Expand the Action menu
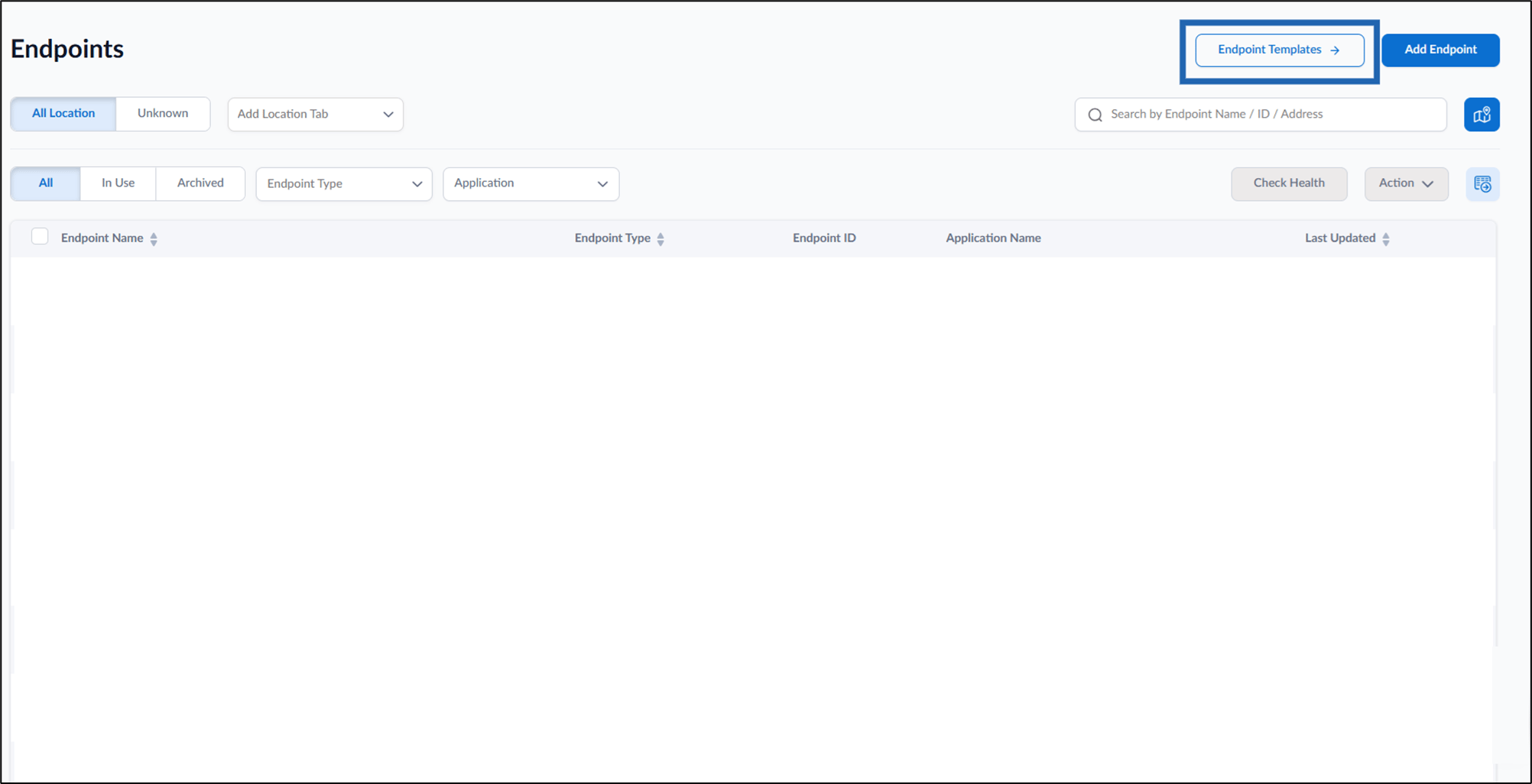The height and width of the screenshot is (784, 1532). pyautogui.click(x=1406, y=183)
